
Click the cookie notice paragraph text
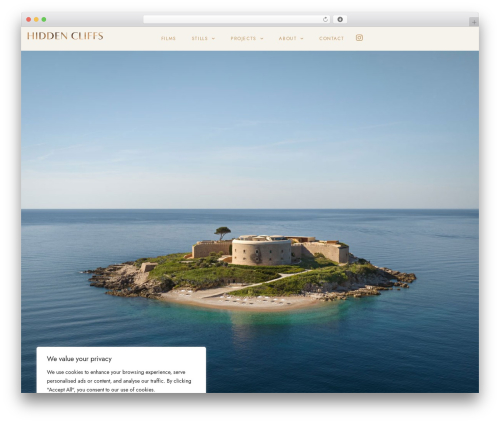pos(119,381)
